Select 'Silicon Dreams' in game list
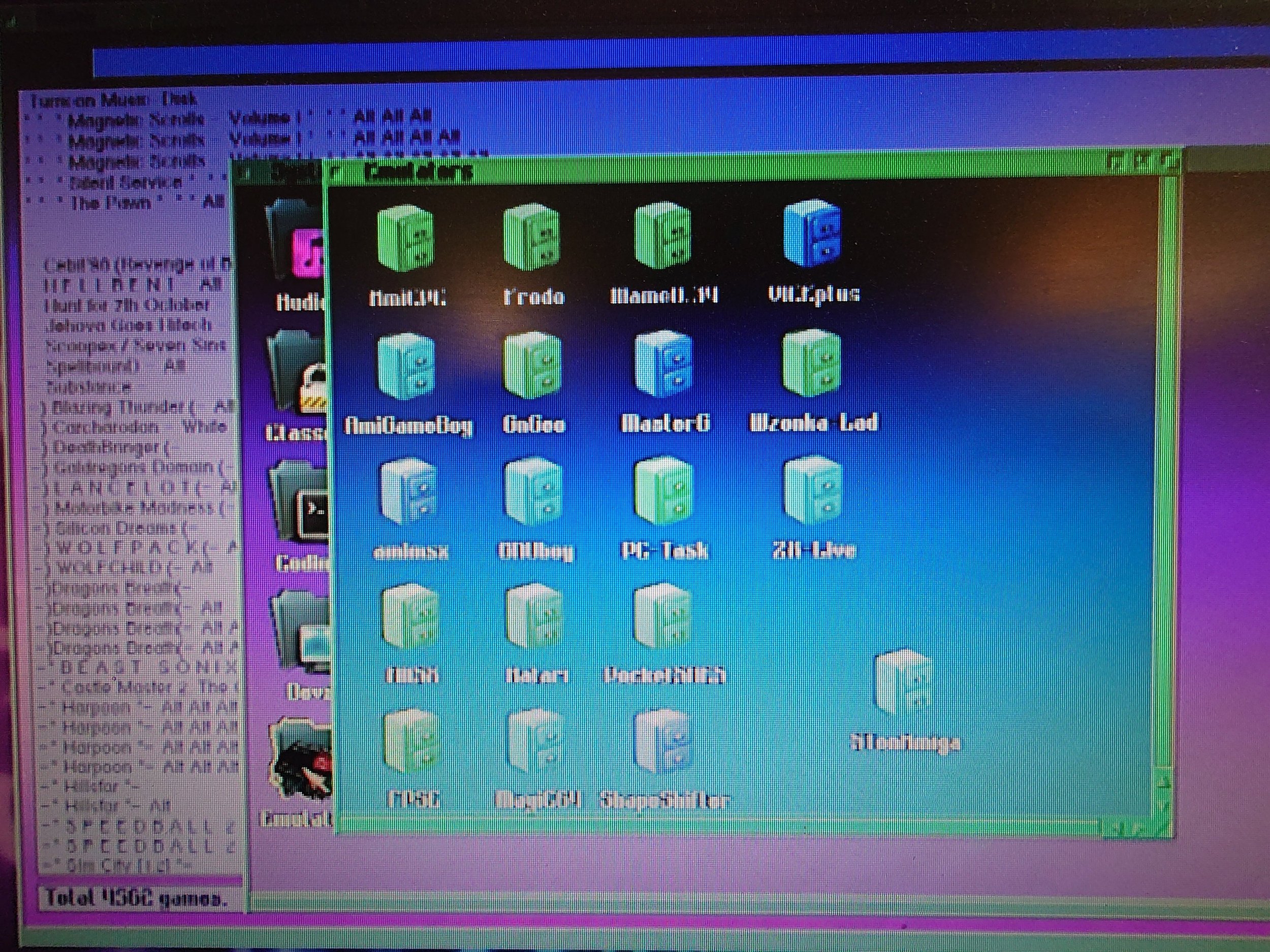Image resolution: width=1270 pixels, height=952 pixels. (119, 528)
